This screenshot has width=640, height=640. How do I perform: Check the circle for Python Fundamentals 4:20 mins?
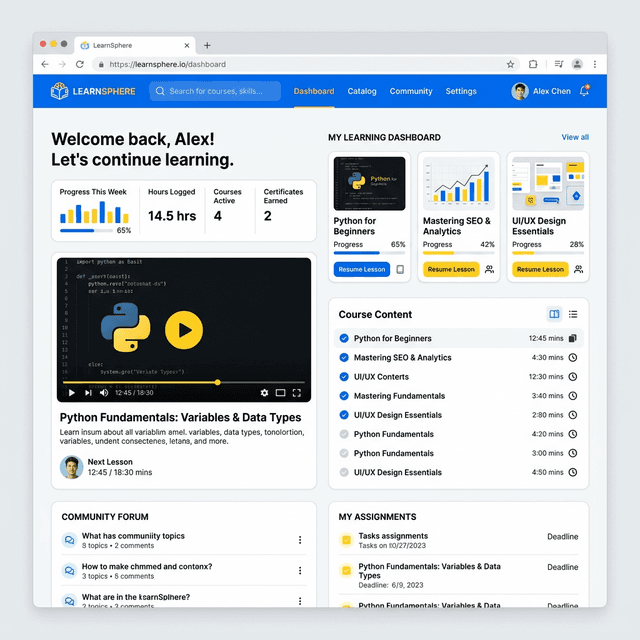(344, 434)
